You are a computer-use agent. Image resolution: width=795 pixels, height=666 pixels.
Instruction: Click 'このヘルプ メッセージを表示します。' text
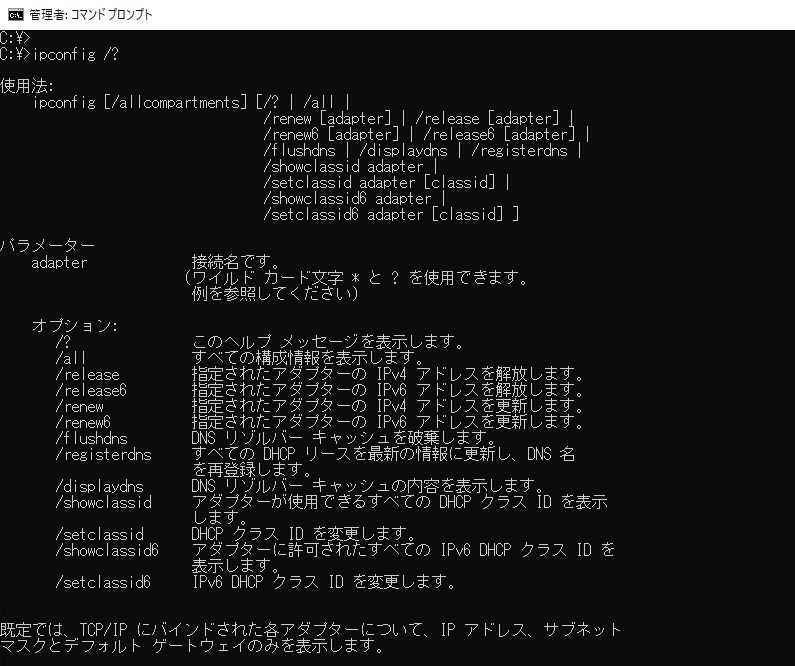click(x=328, y=342)
